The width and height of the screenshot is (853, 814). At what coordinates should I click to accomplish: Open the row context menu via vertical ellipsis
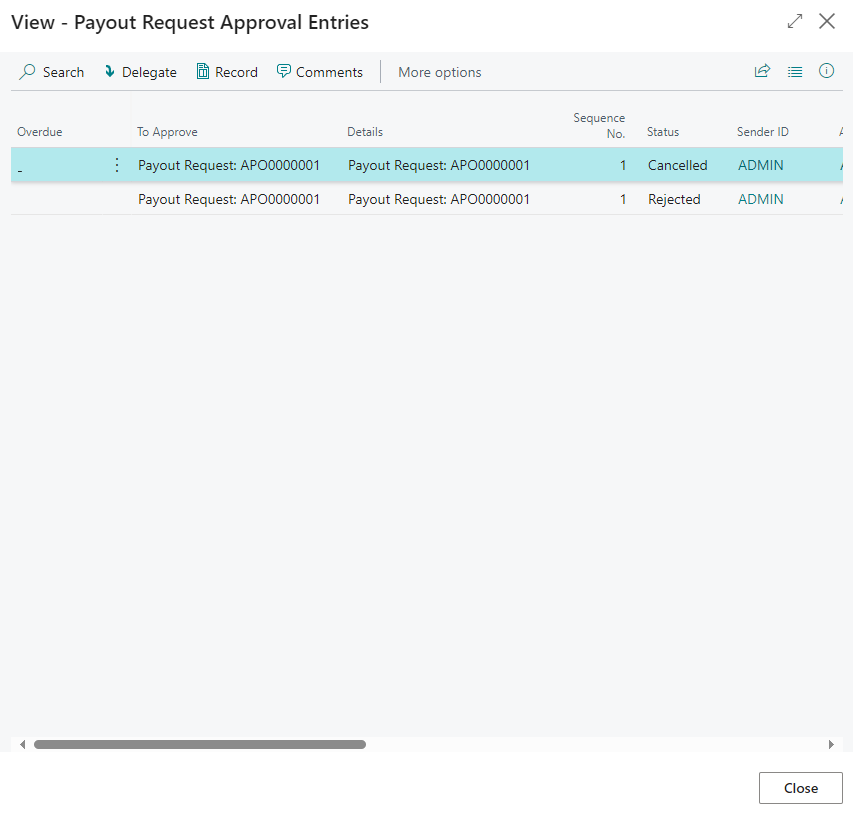click(117, 165)
